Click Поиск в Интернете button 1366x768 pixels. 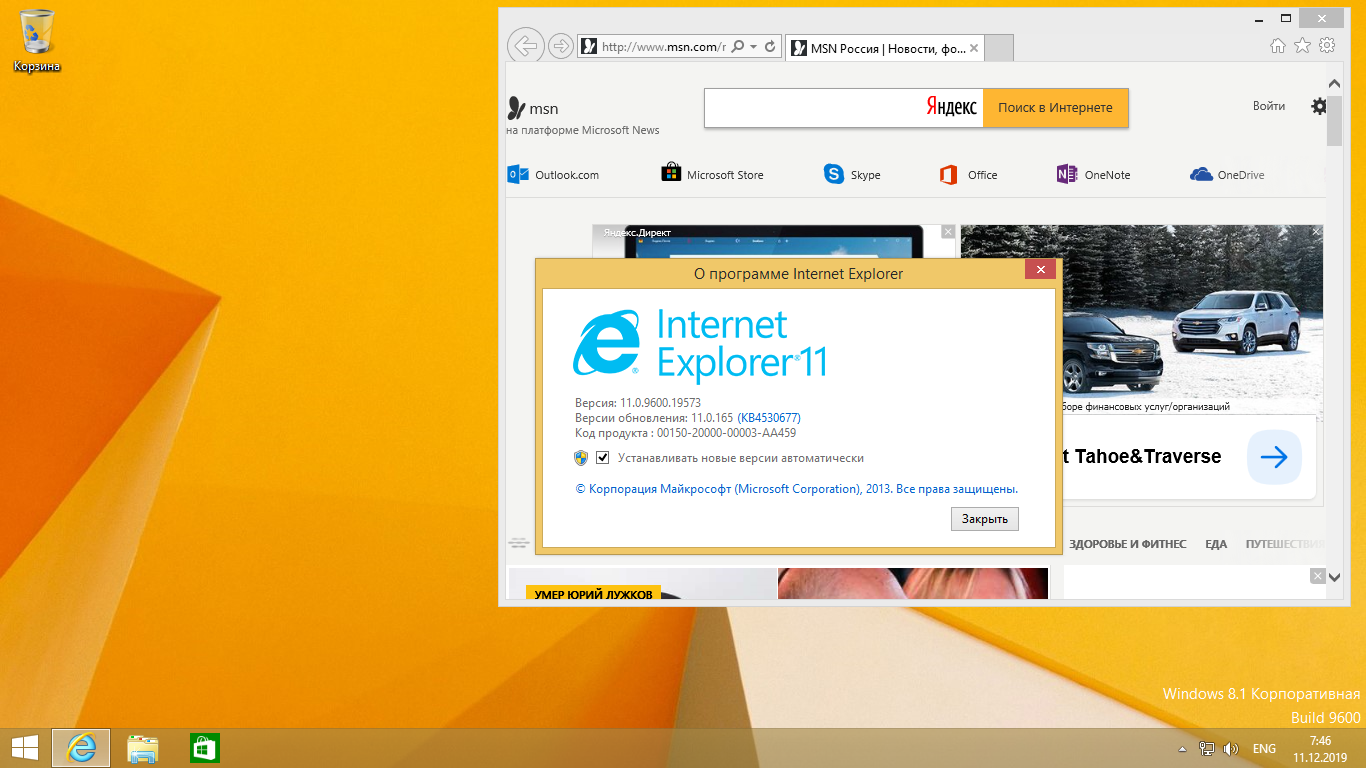pos(1055,108)
